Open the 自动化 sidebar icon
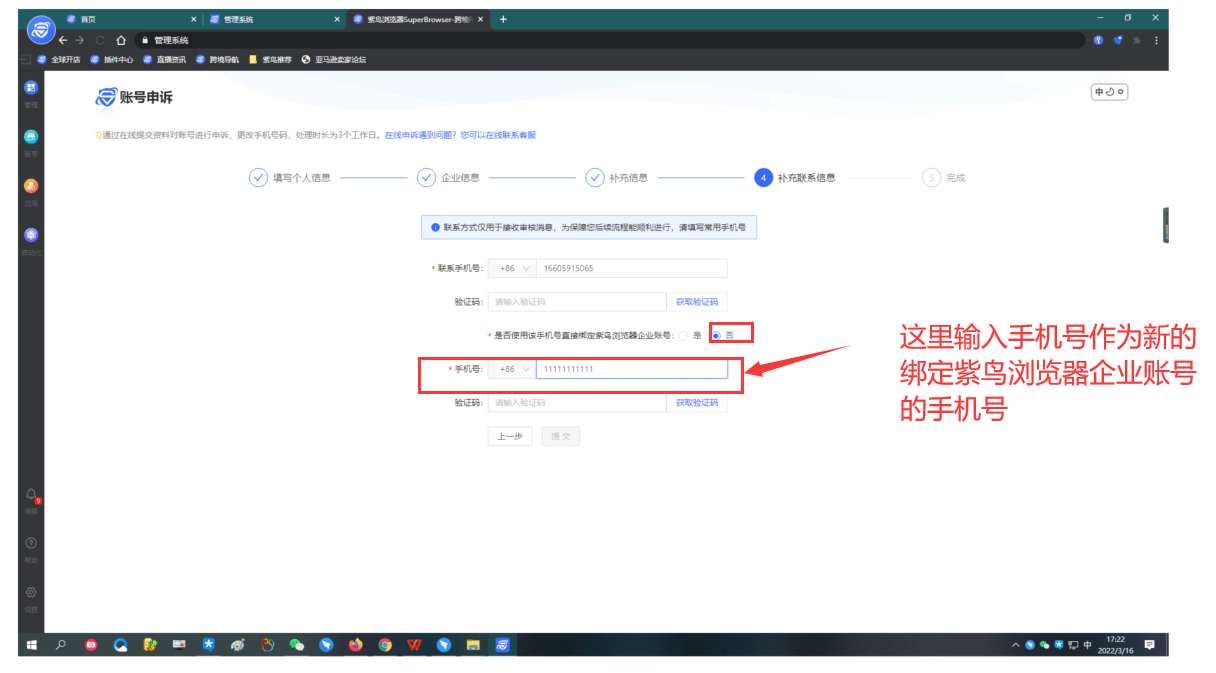This screenshot has height=673, width=1216. click(30, 235)
